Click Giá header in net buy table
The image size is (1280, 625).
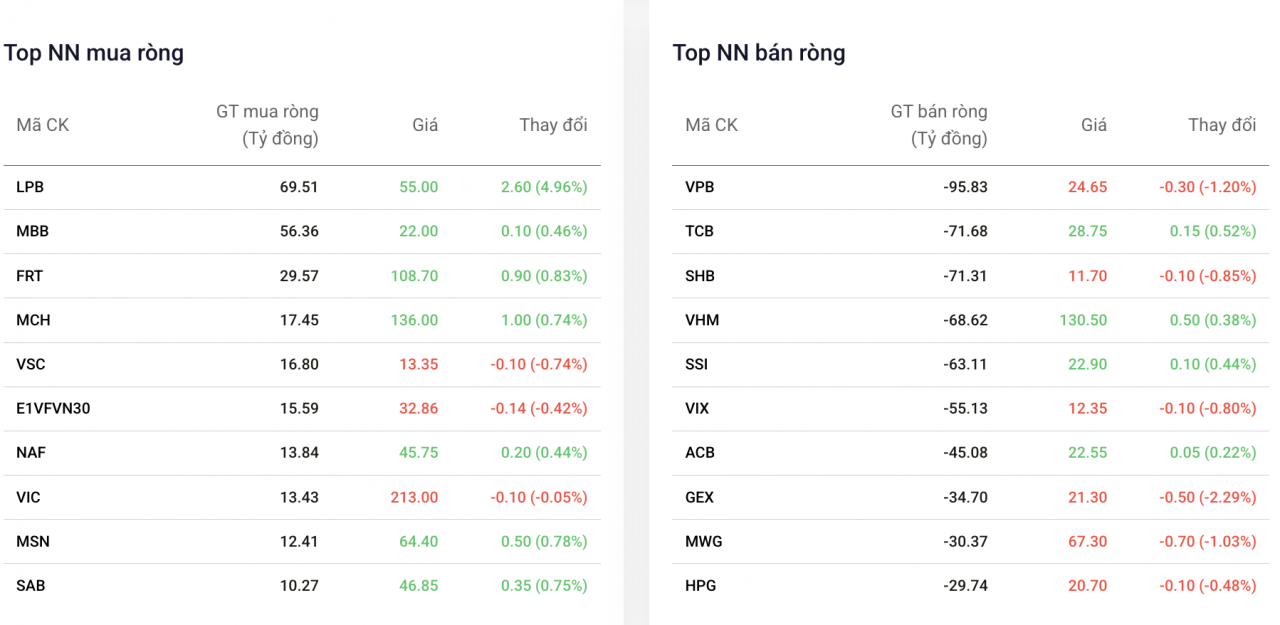coord(425,125)
